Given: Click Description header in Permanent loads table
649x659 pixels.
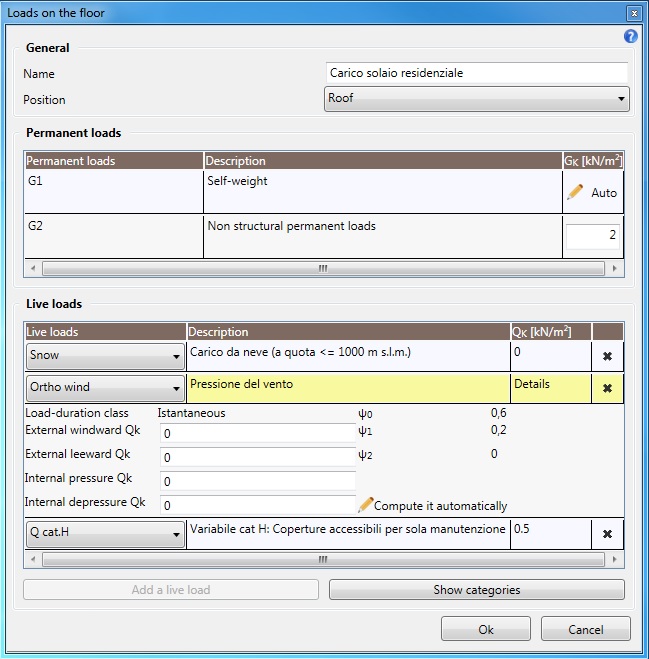Looking at the screenshot, I should point(383,161).
